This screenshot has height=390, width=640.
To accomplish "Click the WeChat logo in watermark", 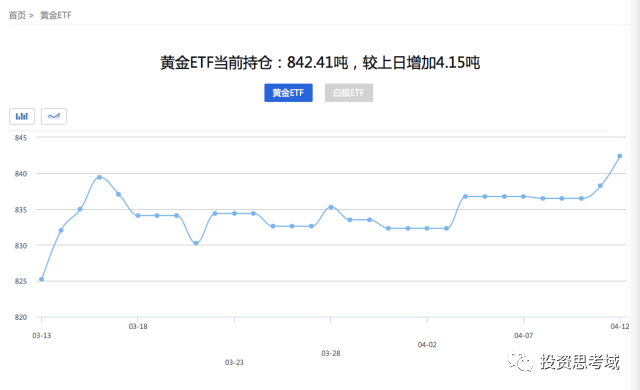I will (520, 361).
